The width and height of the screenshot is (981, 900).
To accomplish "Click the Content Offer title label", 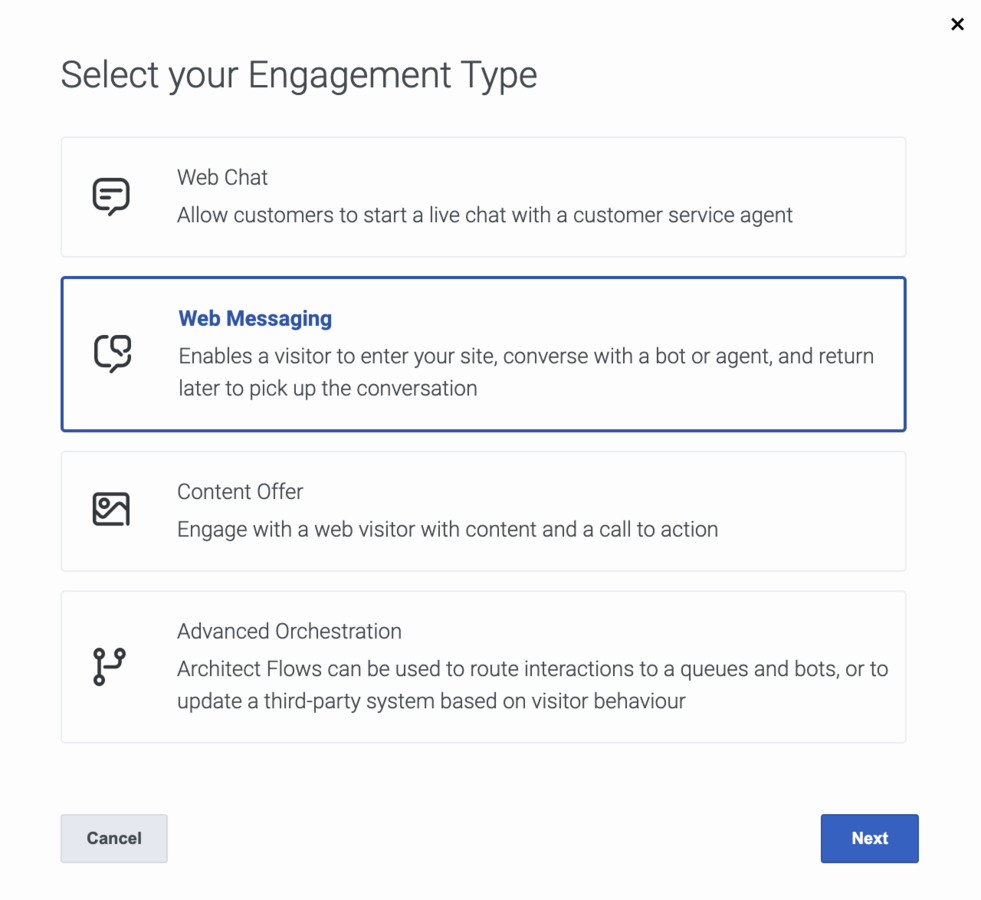I will coord(240,492).
